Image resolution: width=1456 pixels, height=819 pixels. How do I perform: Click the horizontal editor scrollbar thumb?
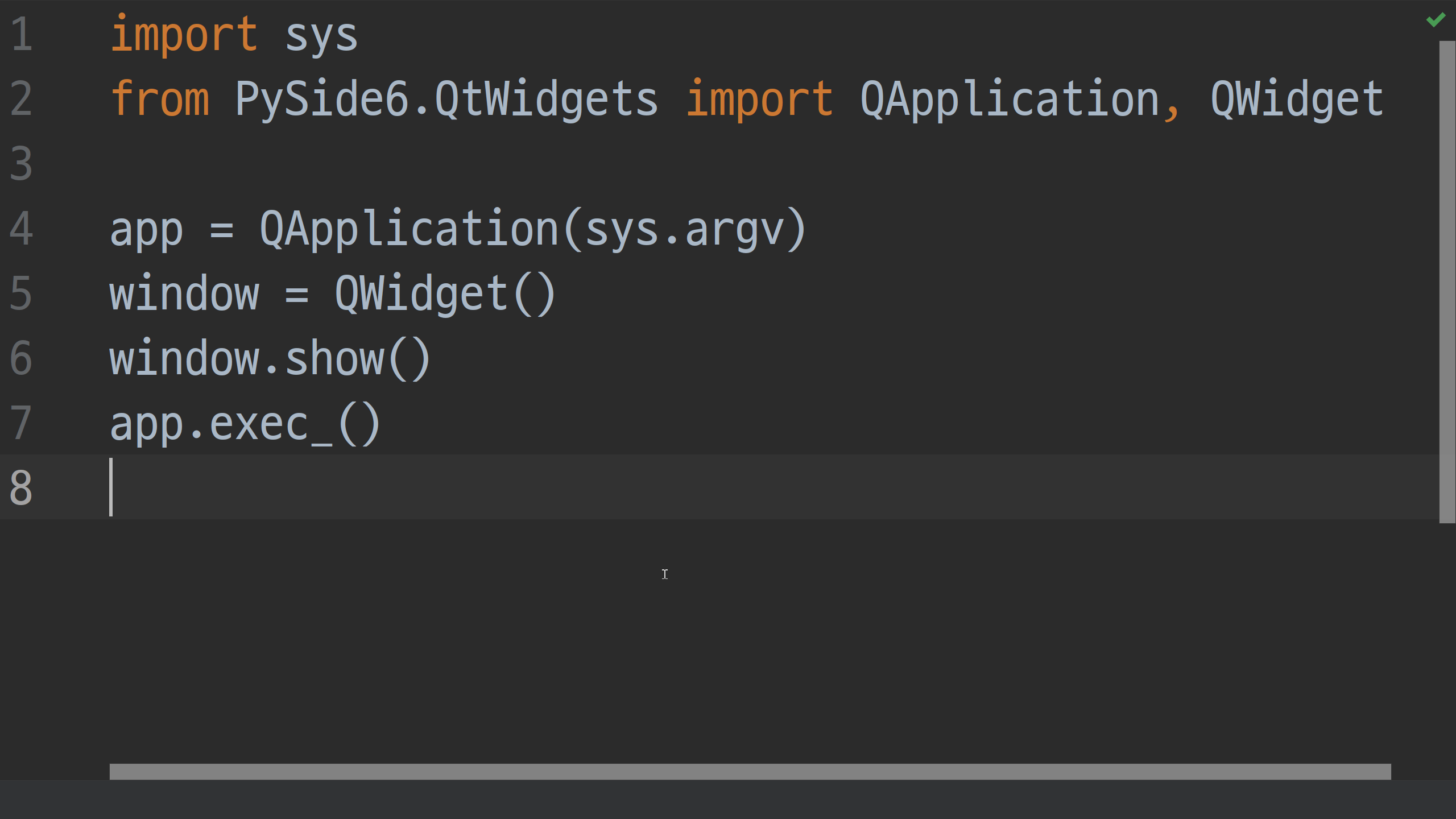(750, 771)
